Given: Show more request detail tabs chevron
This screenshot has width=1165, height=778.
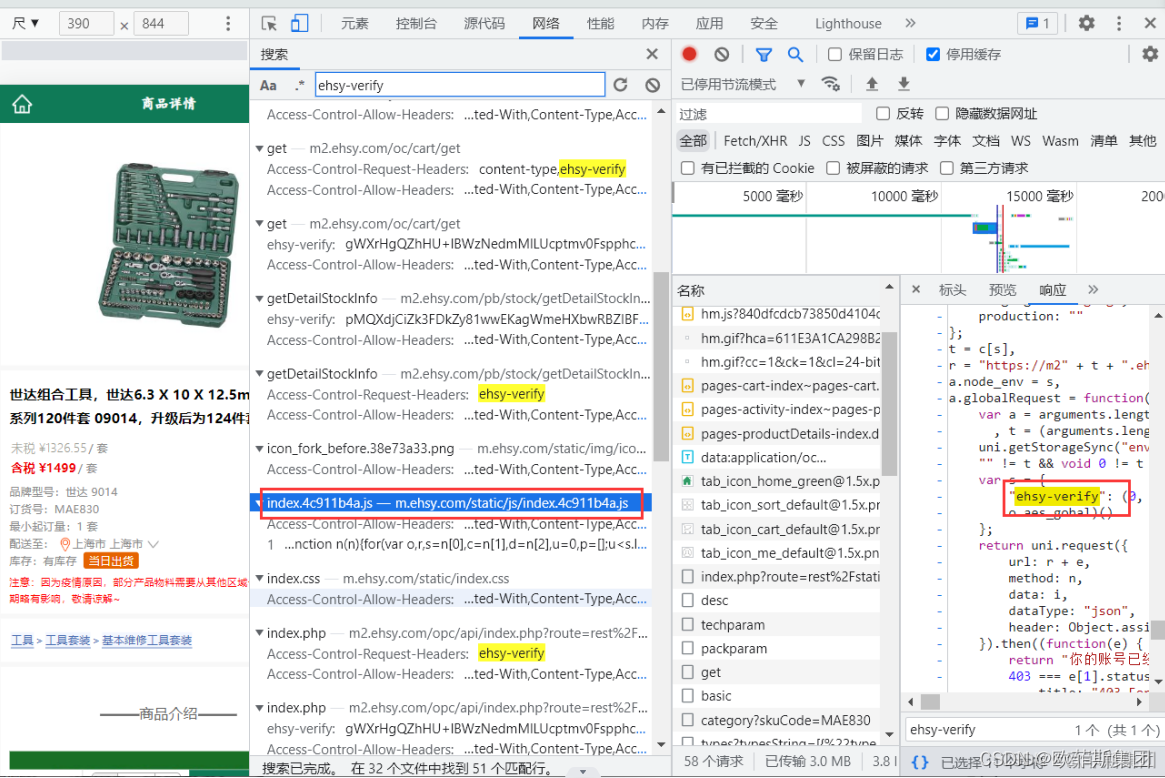Looking at the screenshot, I should 1092,289.
